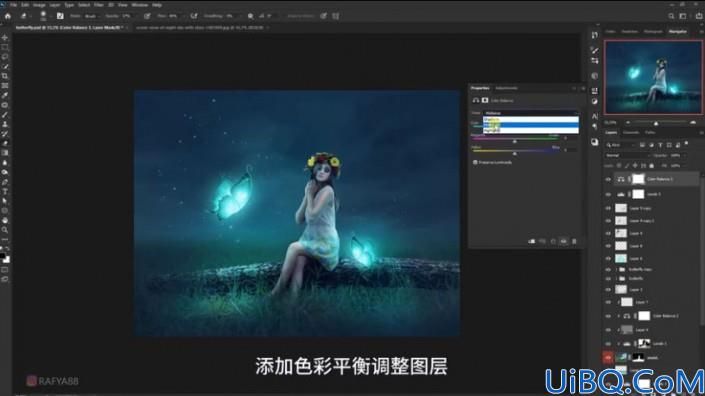Expand the Butterfly group
This screenshot has height=396, width=705.
click(x=617, y=279)
